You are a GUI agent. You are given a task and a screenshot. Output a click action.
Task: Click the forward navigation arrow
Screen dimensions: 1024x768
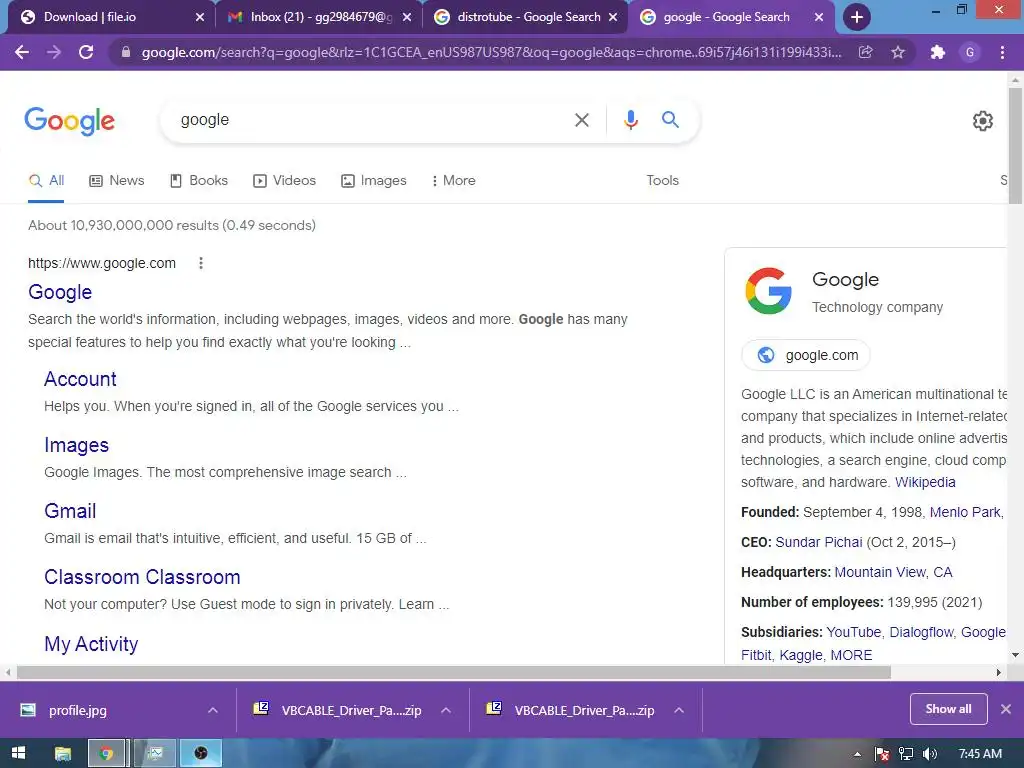54,52
